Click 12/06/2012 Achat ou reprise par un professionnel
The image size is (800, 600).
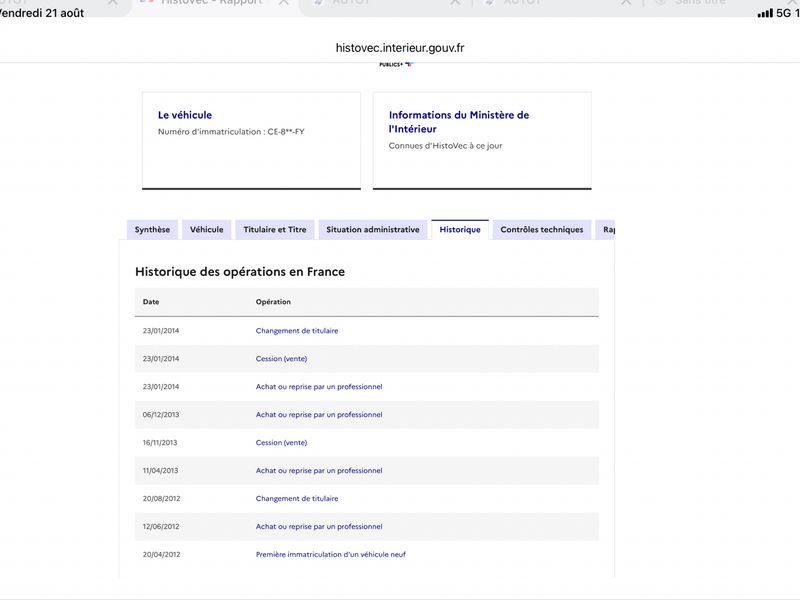319,527
